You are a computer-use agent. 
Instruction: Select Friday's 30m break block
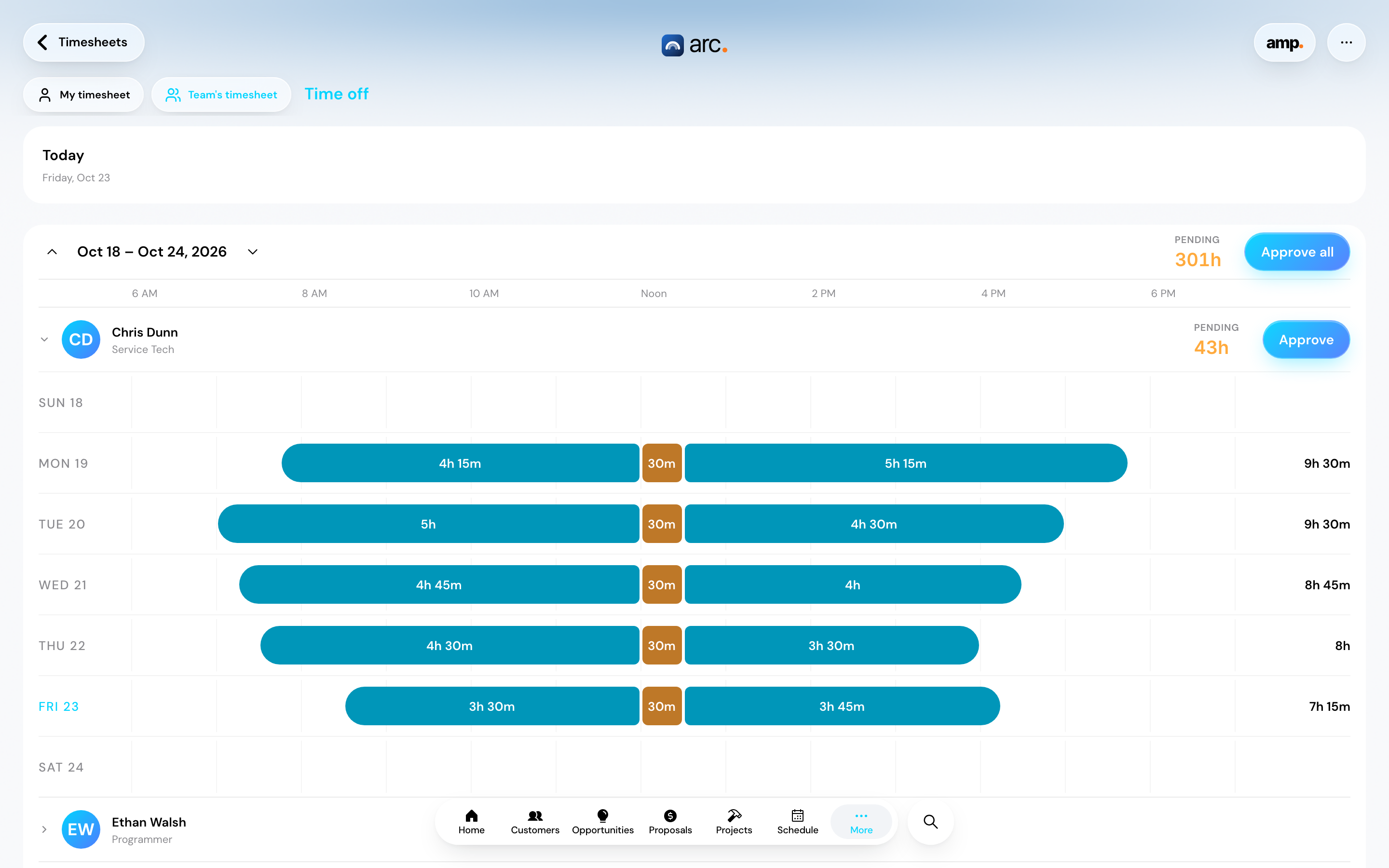(x=662, y=706)
